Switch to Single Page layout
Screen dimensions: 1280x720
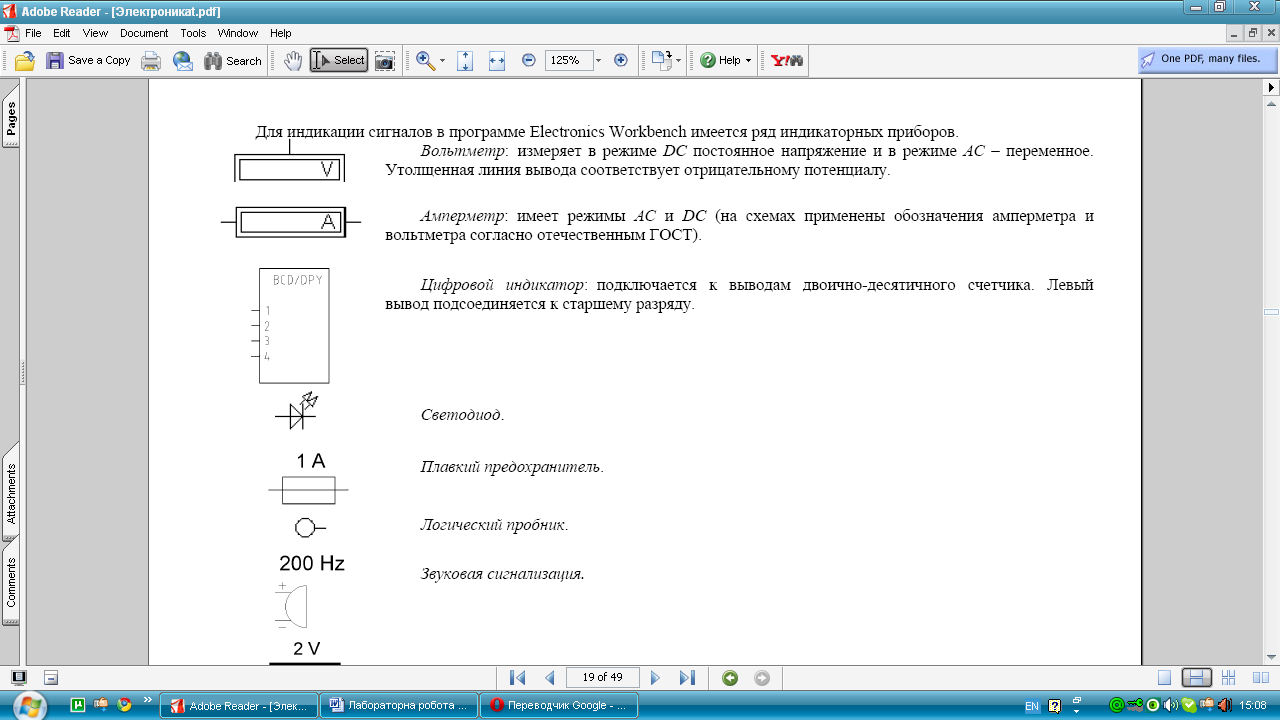1164,678
